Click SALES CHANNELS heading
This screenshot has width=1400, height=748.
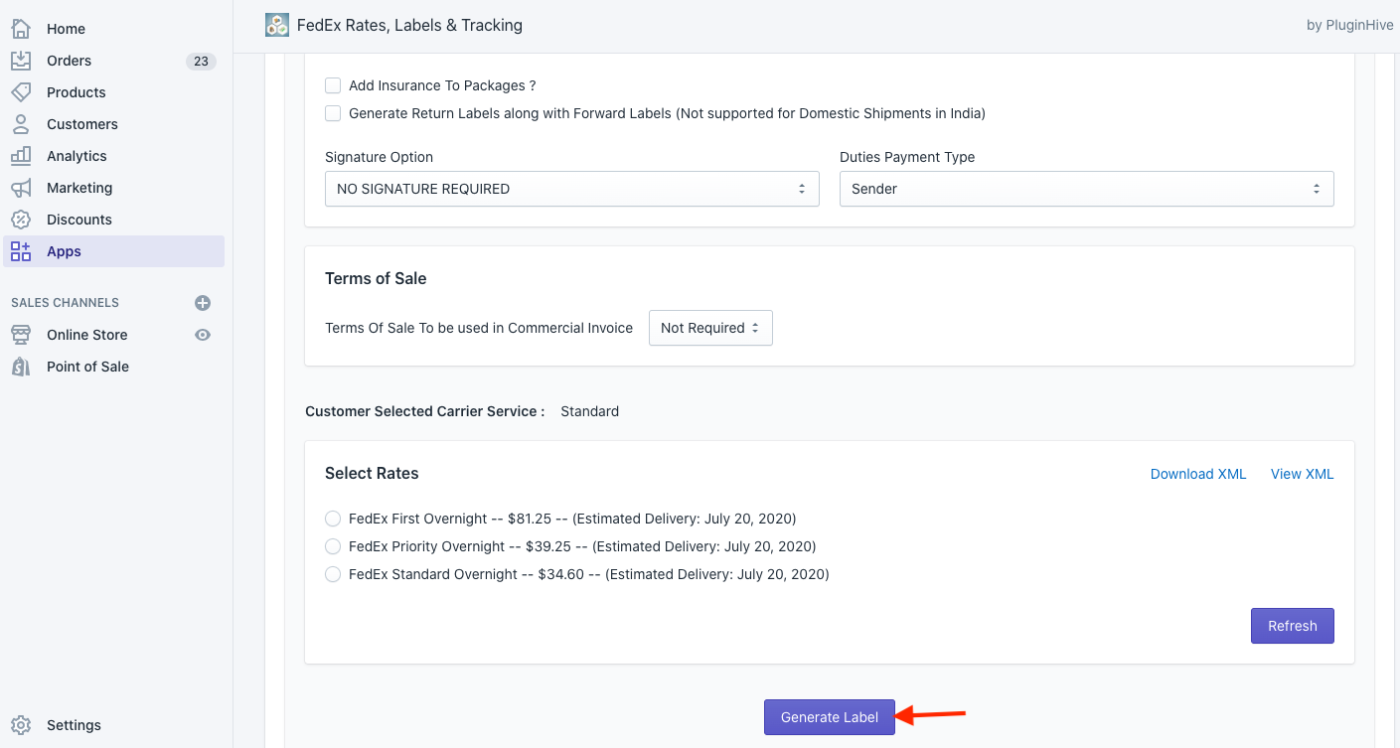coord(65,303)
